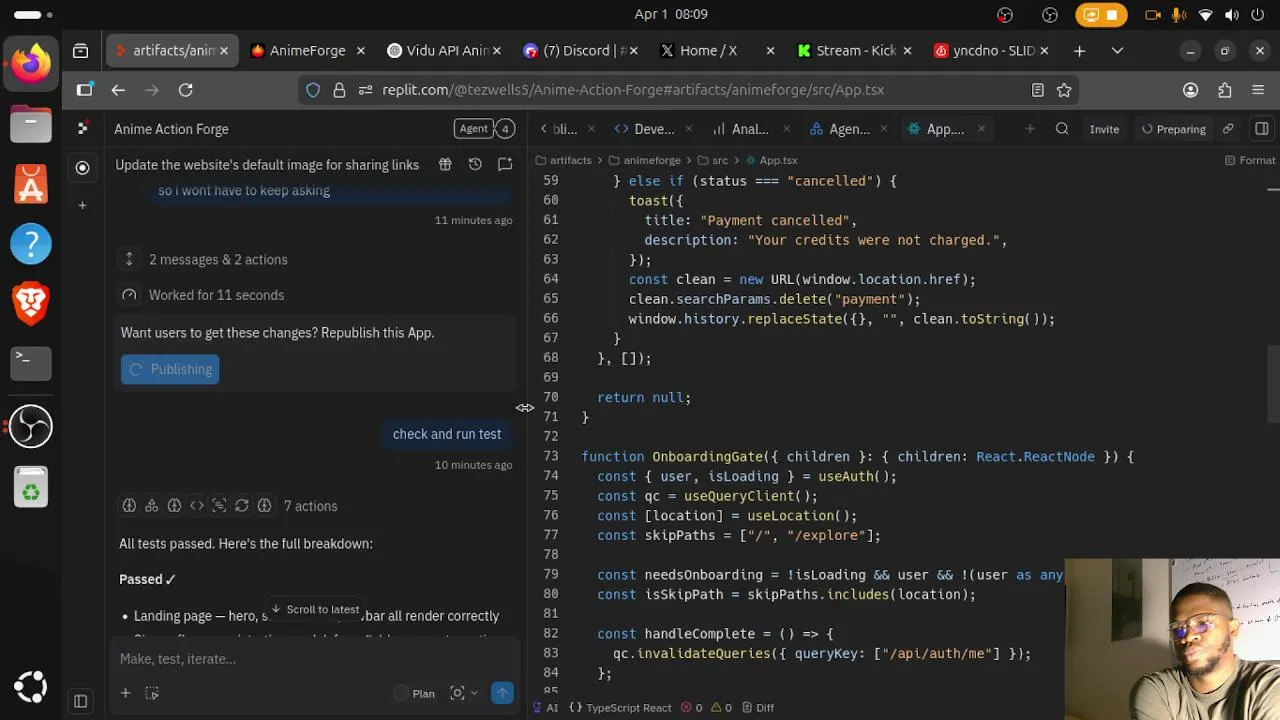Click the number 4 agent counter

coord(505,128)
